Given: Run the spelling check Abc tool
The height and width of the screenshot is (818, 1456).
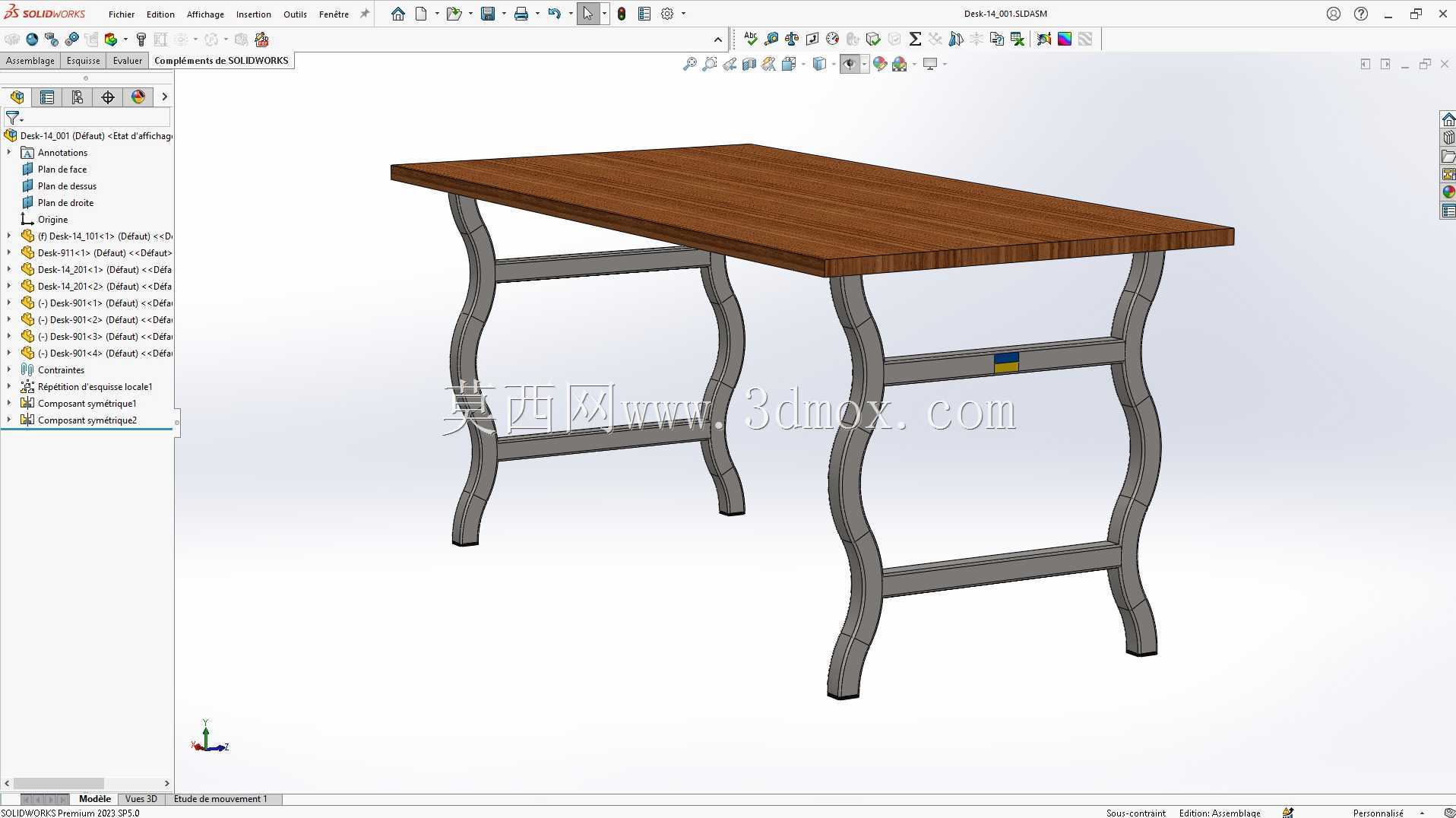Looking at the screenshot, I should (751, 39).
